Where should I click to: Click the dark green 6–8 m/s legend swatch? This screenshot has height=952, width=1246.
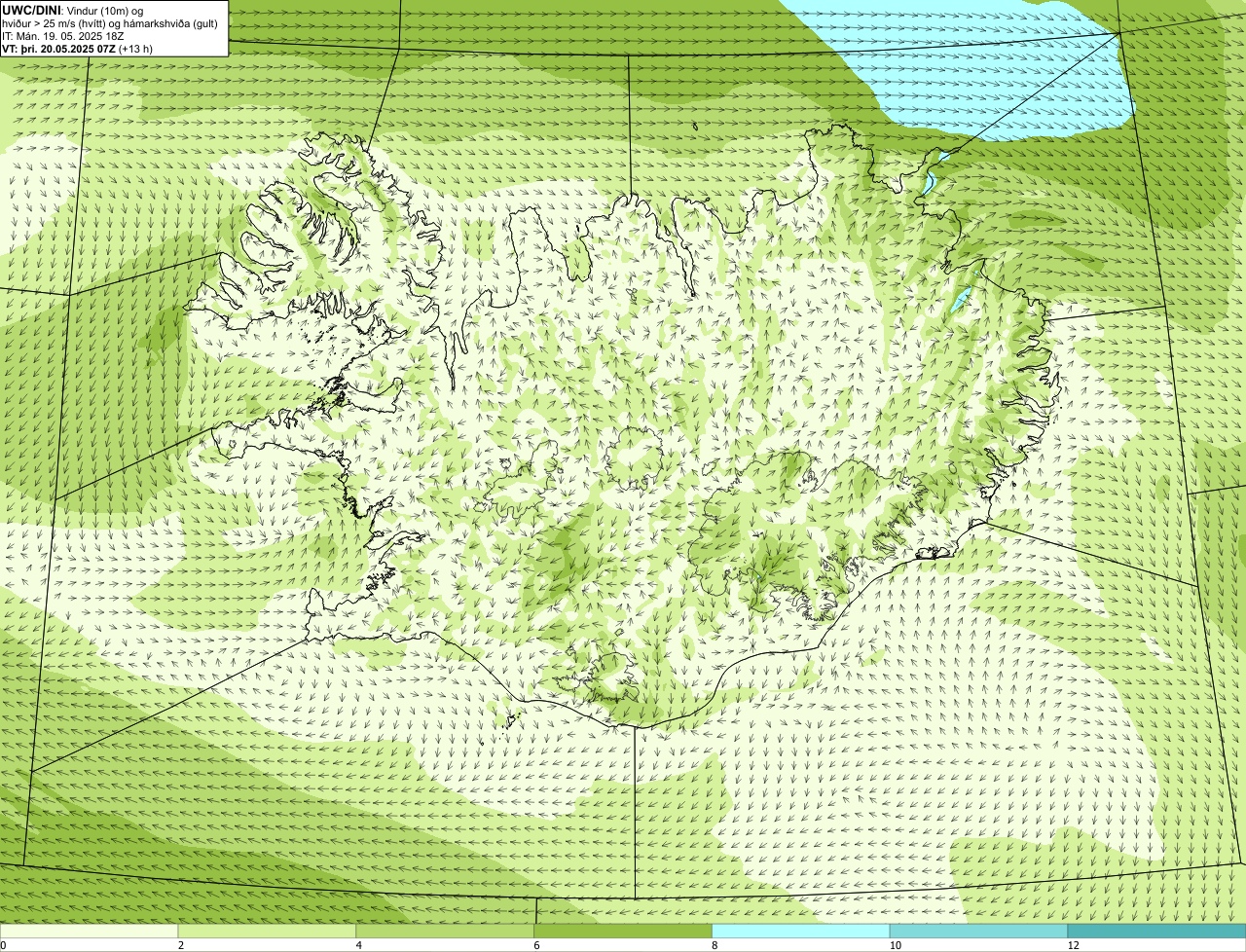tap(623, 931)
